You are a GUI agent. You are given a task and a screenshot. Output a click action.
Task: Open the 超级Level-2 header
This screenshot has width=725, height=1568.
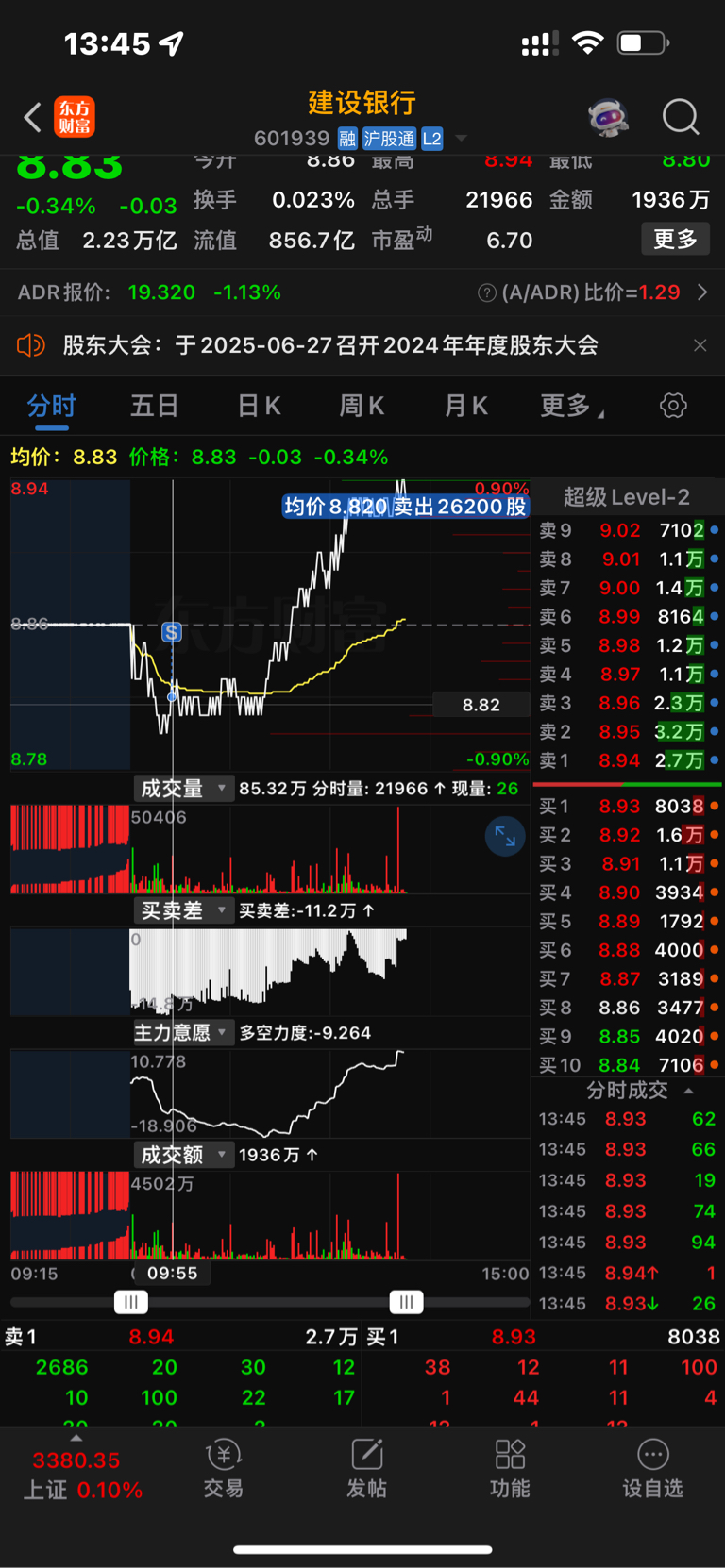(x=627, y=497)
